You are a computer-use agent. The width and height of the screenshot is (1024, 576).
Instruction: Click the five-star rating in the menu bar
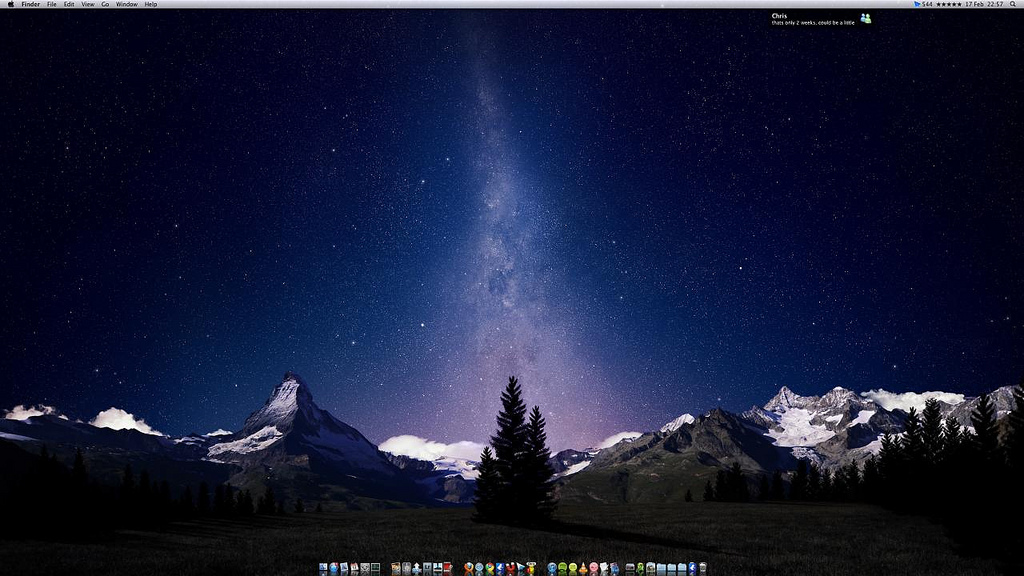(x=949, y=4)
